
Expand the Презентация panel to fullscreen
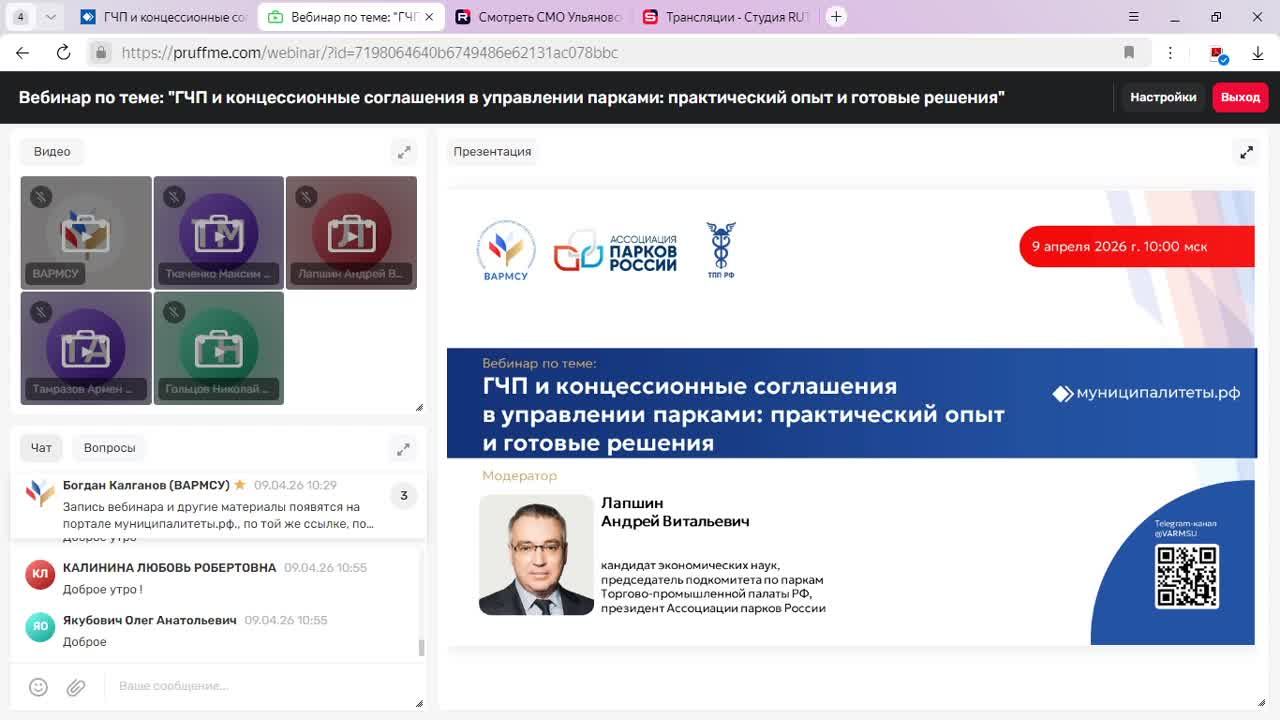pos(1246,152)
